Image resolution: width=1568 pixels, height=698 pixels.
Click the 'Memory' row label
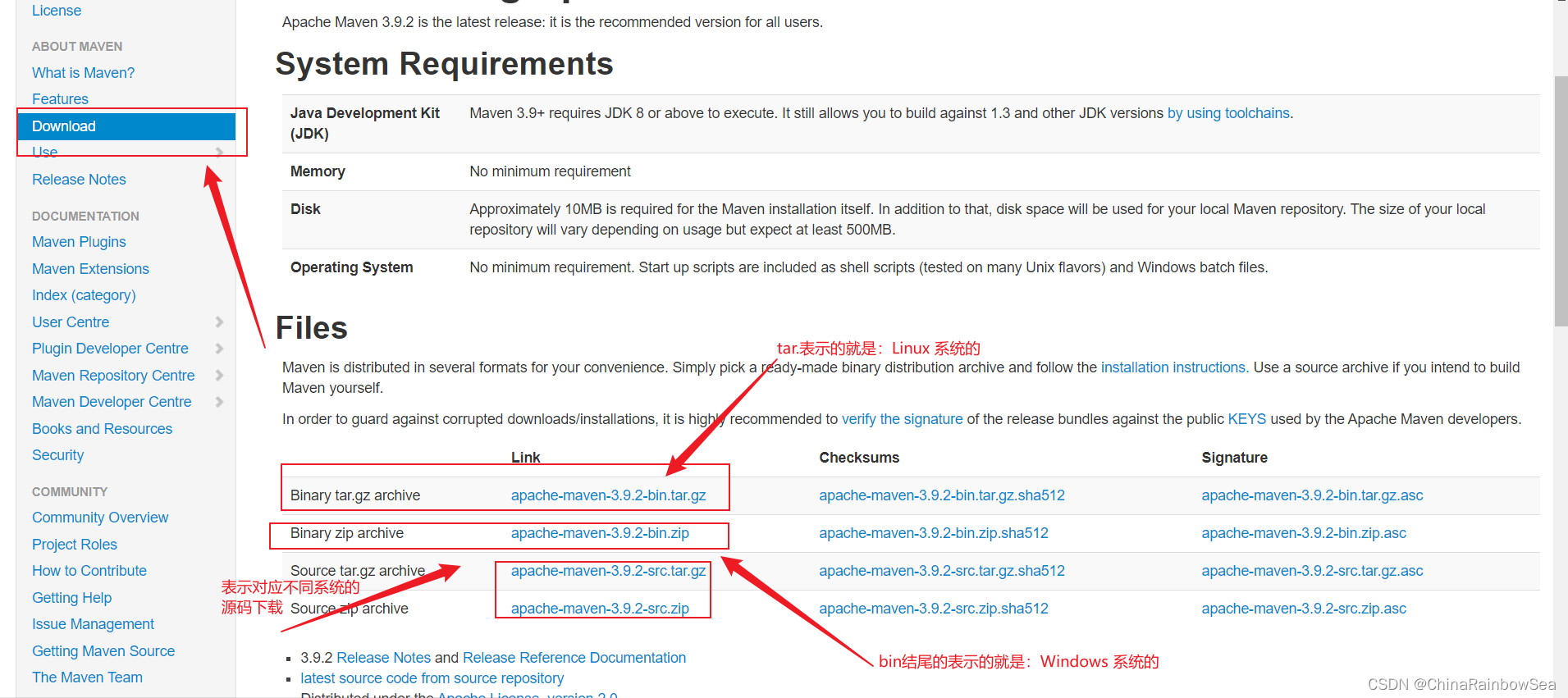pyautogui.click(x=318, y=171)
